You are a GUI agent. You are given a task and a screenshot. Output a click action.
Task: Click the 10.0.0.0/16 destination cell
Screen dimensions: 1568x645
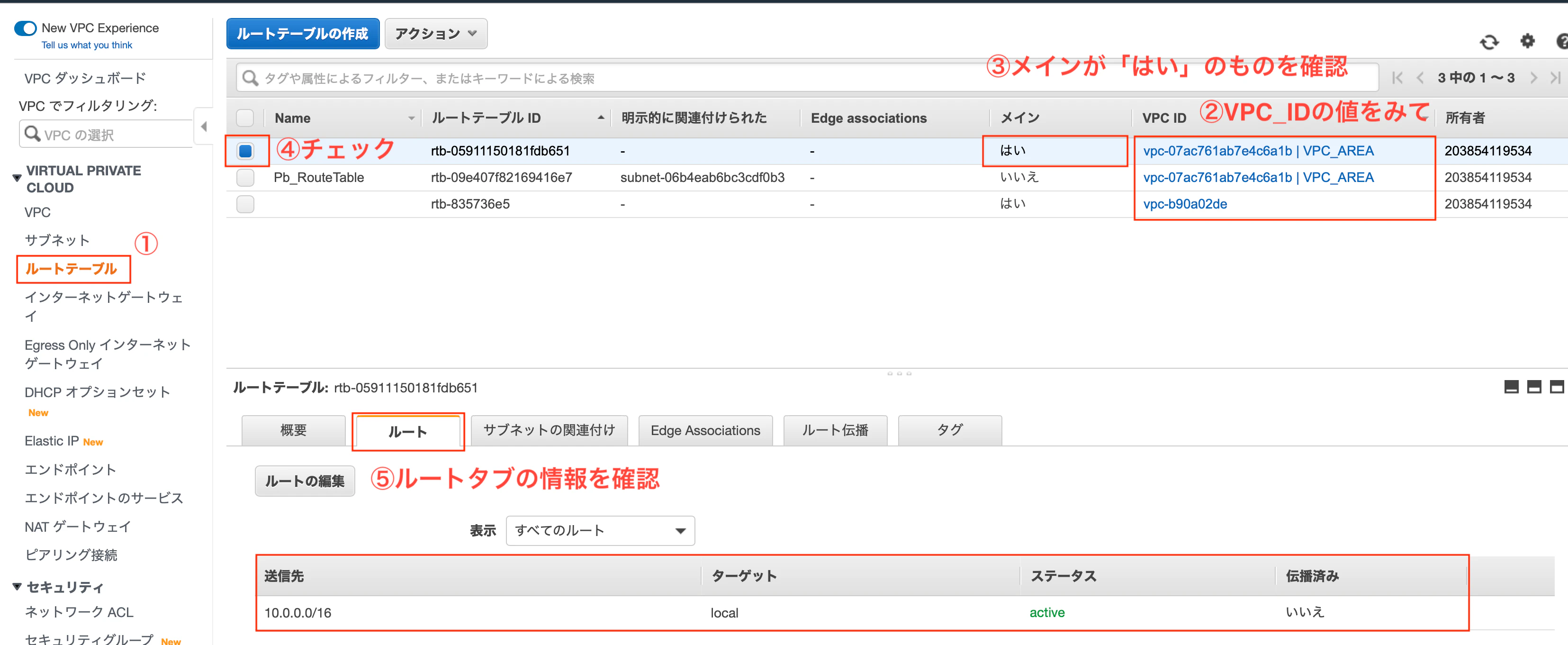[297, 613]
